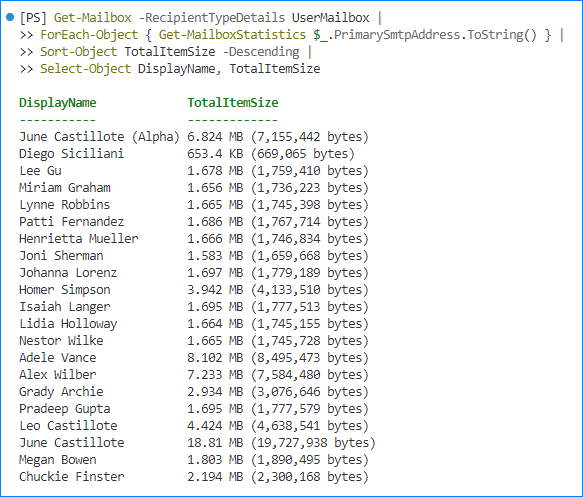Click the Sort-Object cmdlet
The width and height of the screenshot is (583, 497).
pyautogui.click(x=78, y=52)
